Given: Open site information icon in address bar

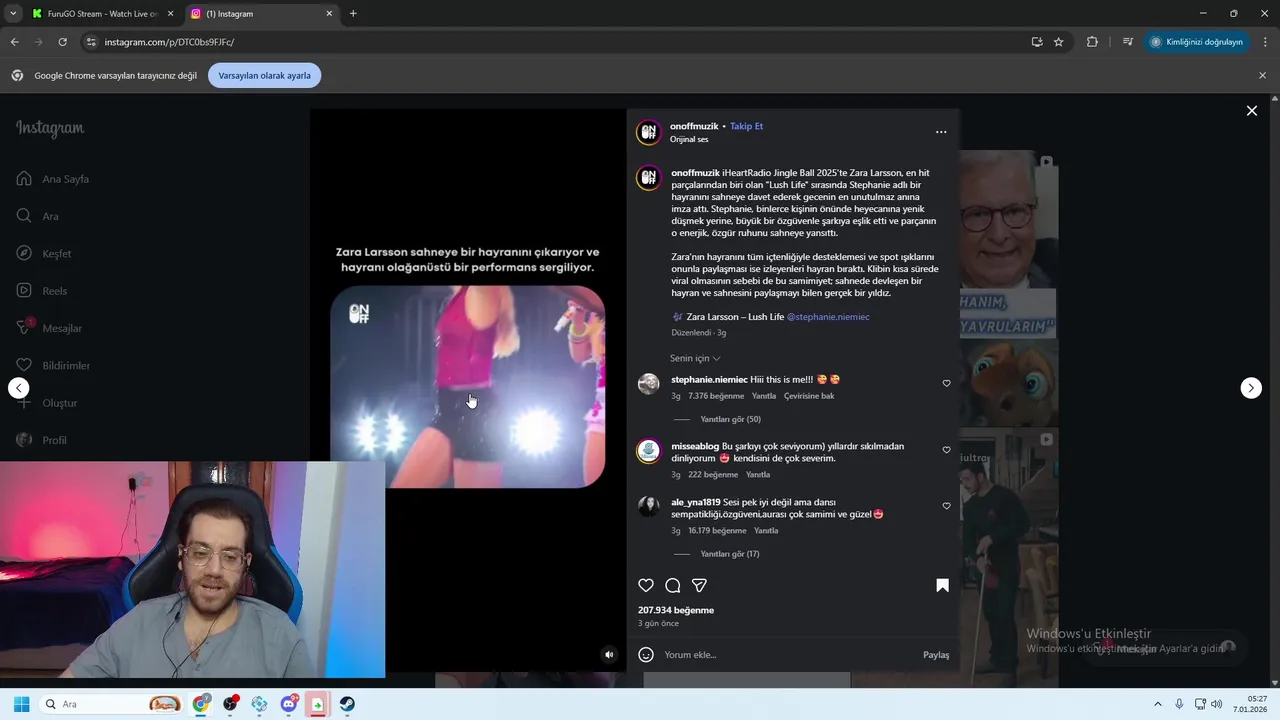Looking at the screenshot, I should click(91, 42).
